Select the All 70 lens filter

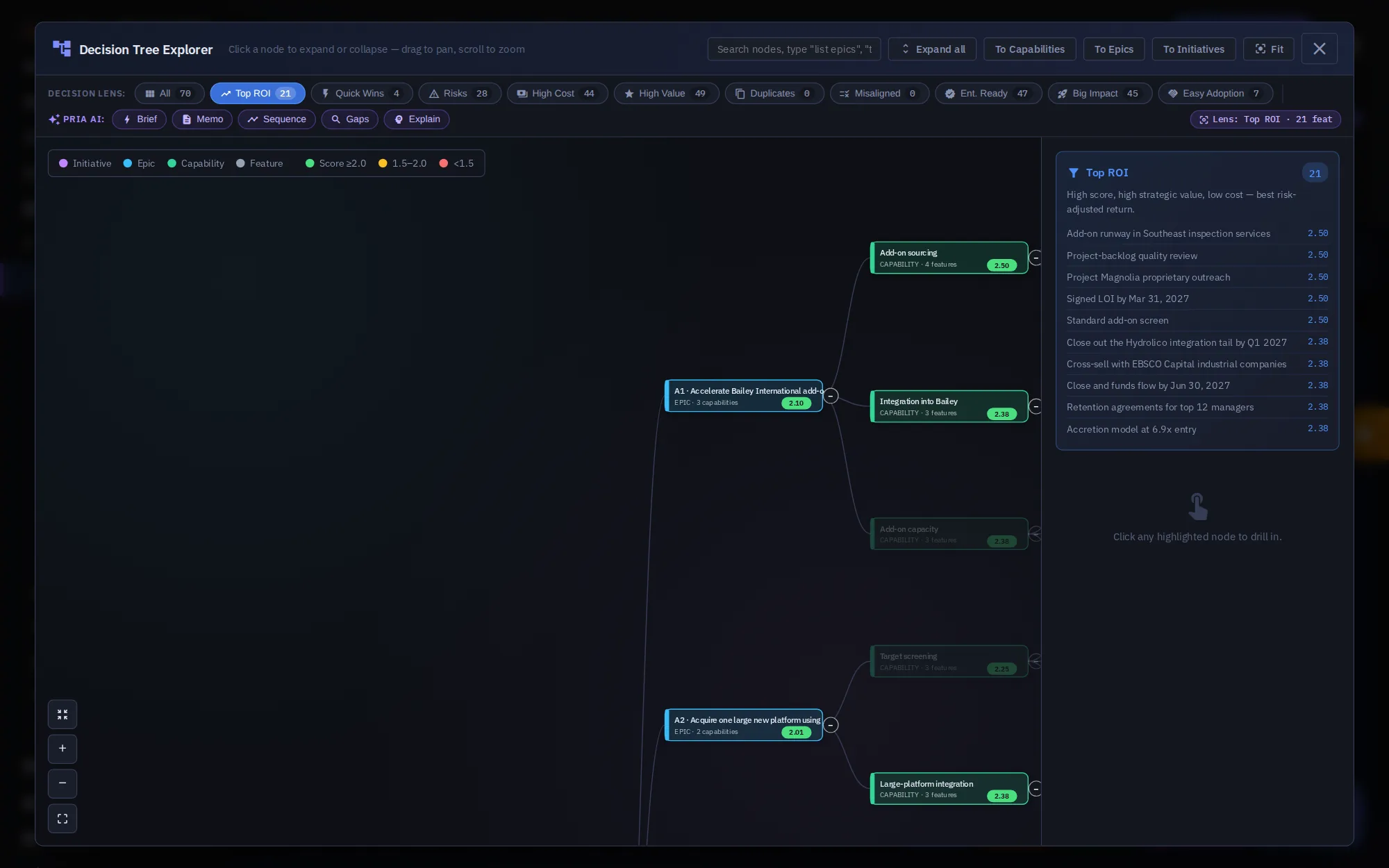tap(169, 94)
